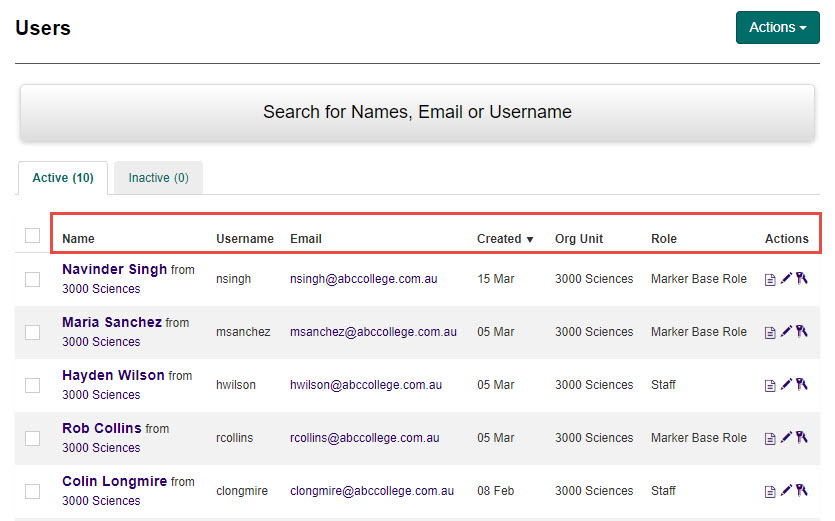Tick the checkbox for Rob Collins
Screen dimensions: 835x521
32,438
